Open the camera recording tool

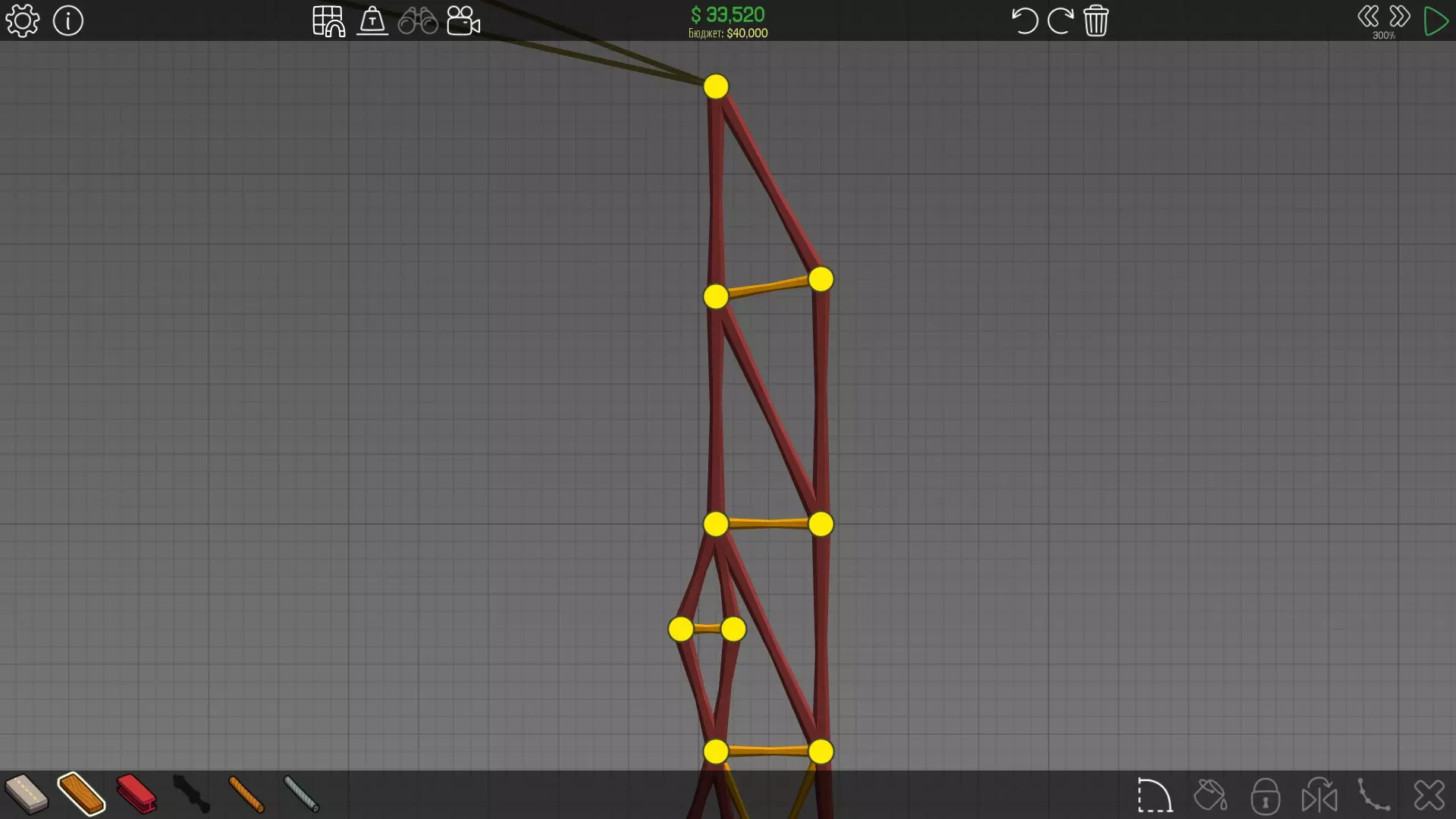pyautogui.click(x=463, y=21)
